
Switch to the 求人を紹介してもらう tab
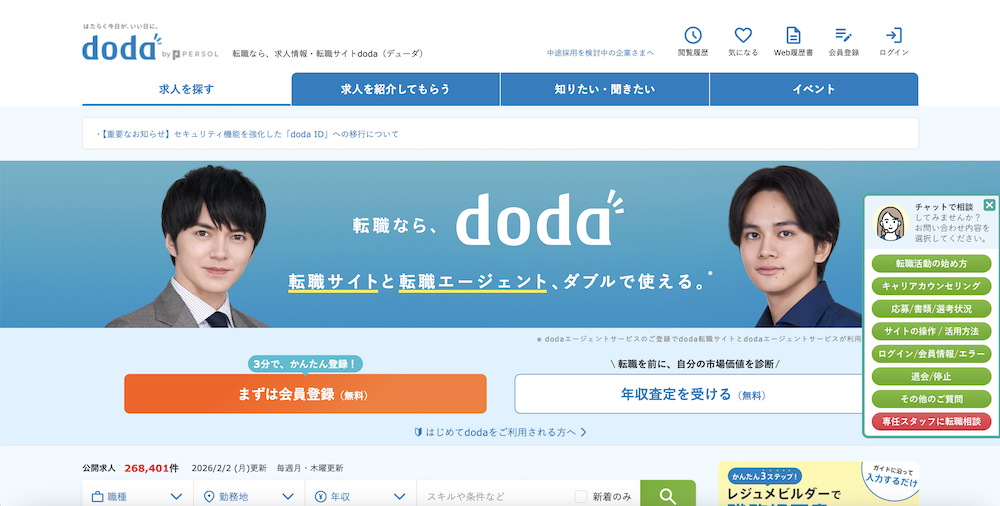pyautogui.click(x=395, y=89)
